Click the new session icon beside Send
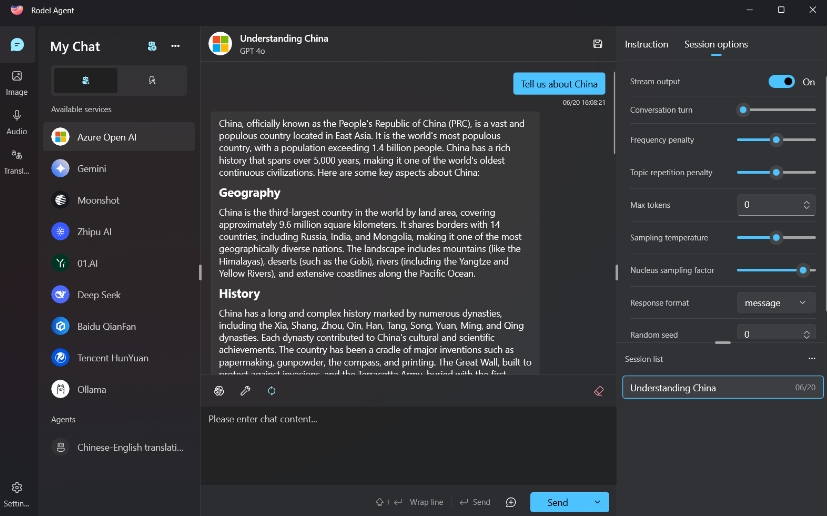 click(x=511, y=502)
